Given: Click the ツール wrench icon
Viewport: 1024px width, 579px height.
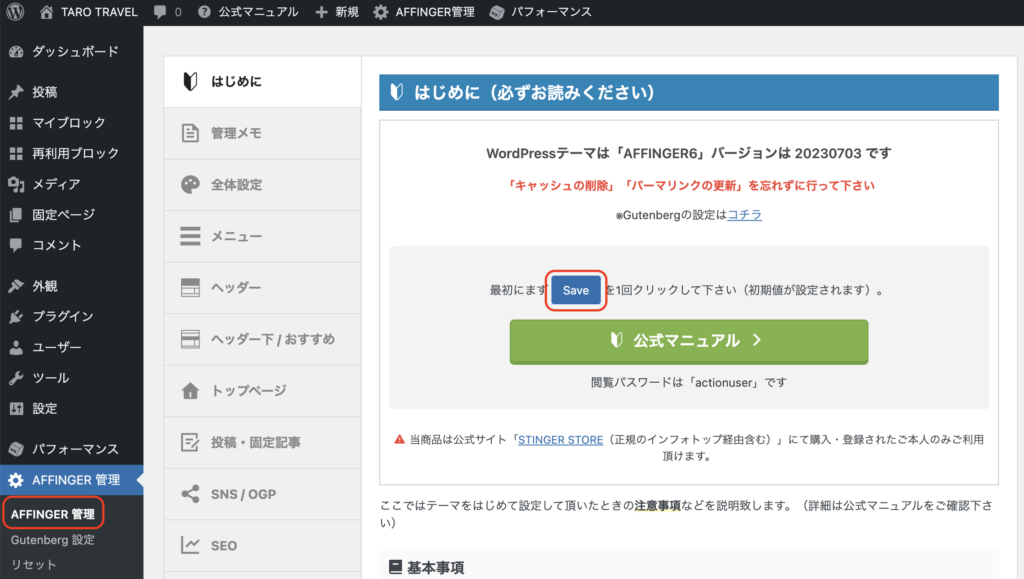Looking at the screenshot, I should [x=16, y=378].
